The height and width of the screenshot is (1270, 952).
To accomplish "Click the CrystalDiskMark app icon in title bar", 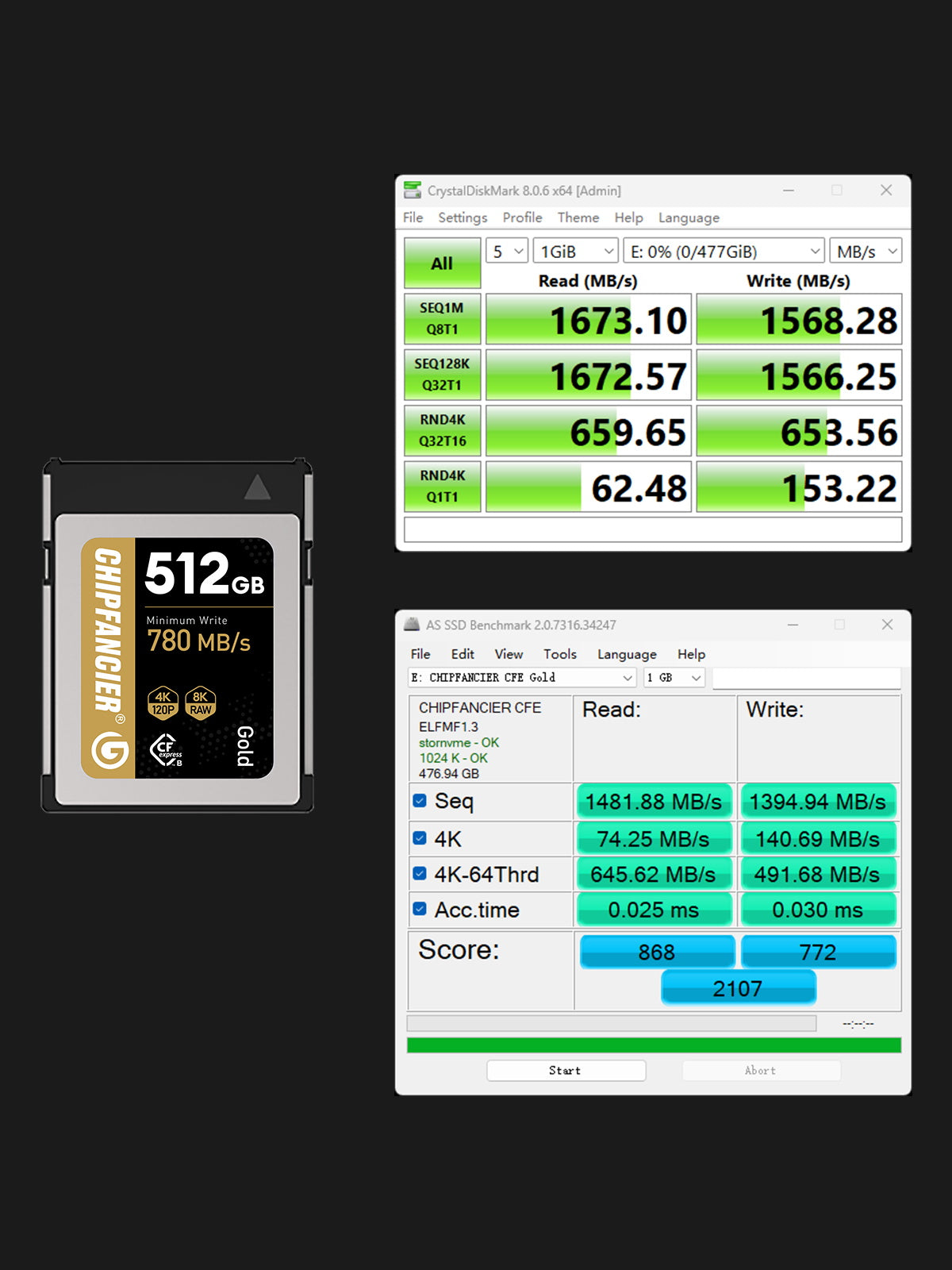I will [x=413, y=190].
